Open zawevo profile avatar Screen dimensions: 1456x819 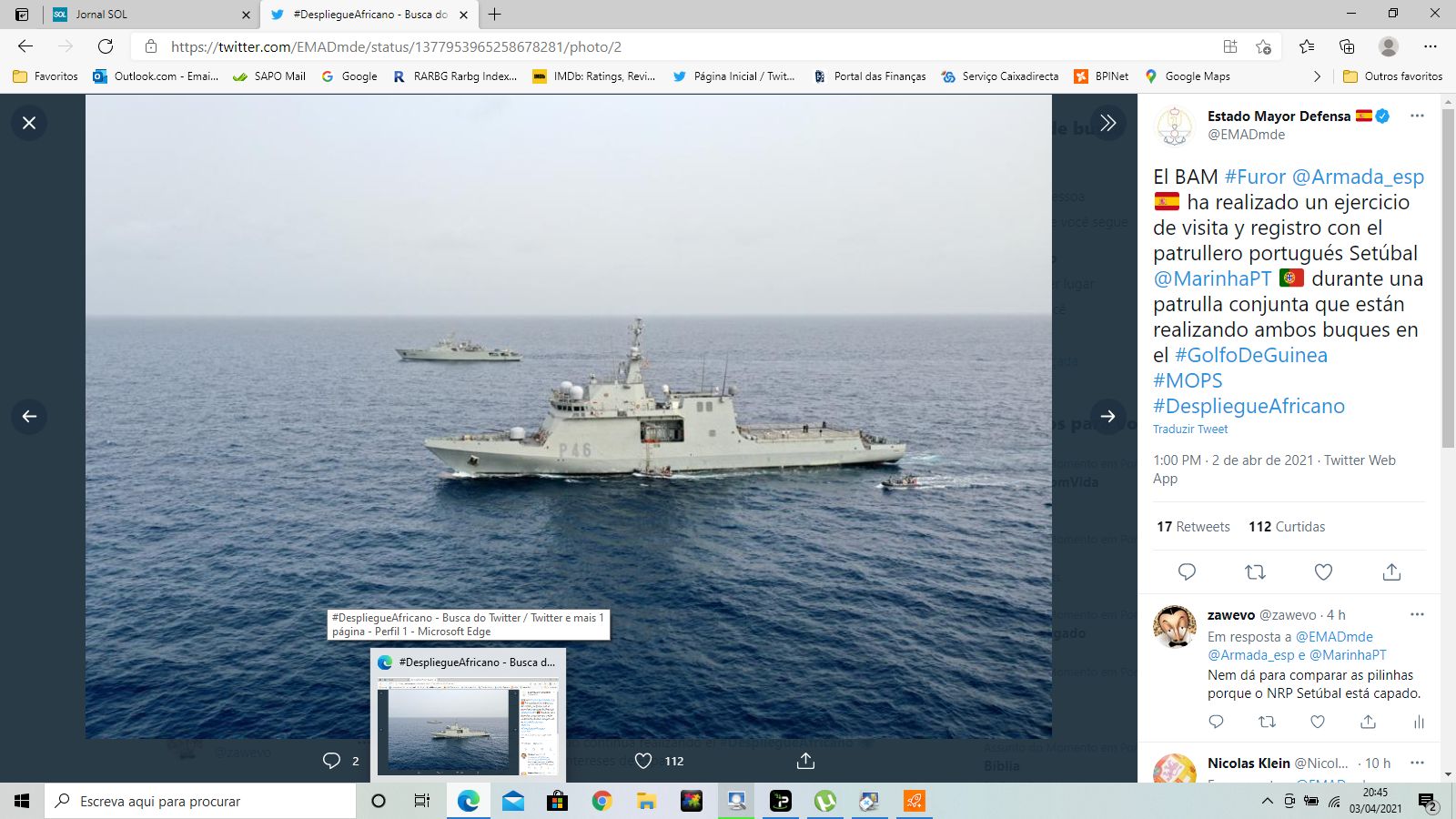[x=1175, y=626]
